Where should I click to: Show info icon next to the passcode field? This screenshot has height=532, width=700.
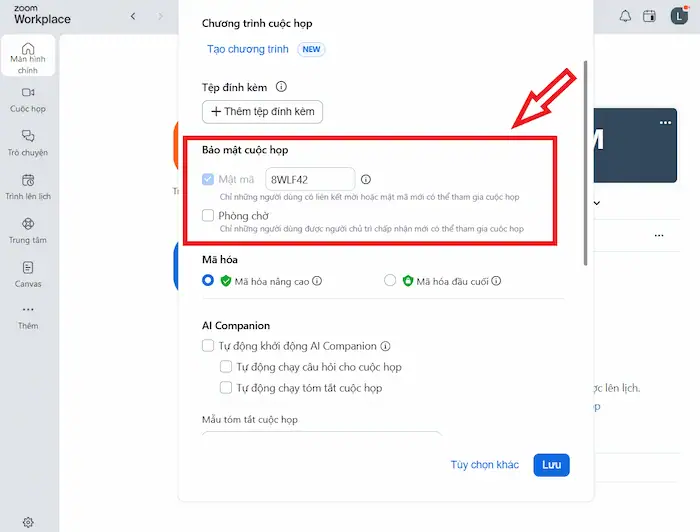point(366,179)
